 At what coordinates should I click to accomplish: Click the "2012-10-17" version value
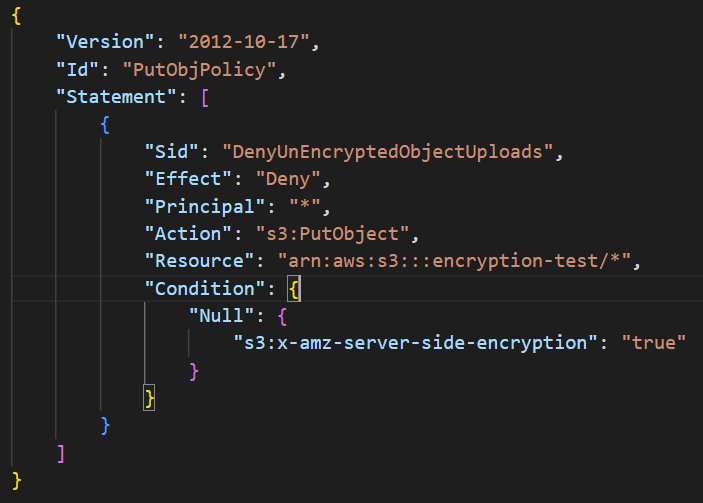pos(243,43)
